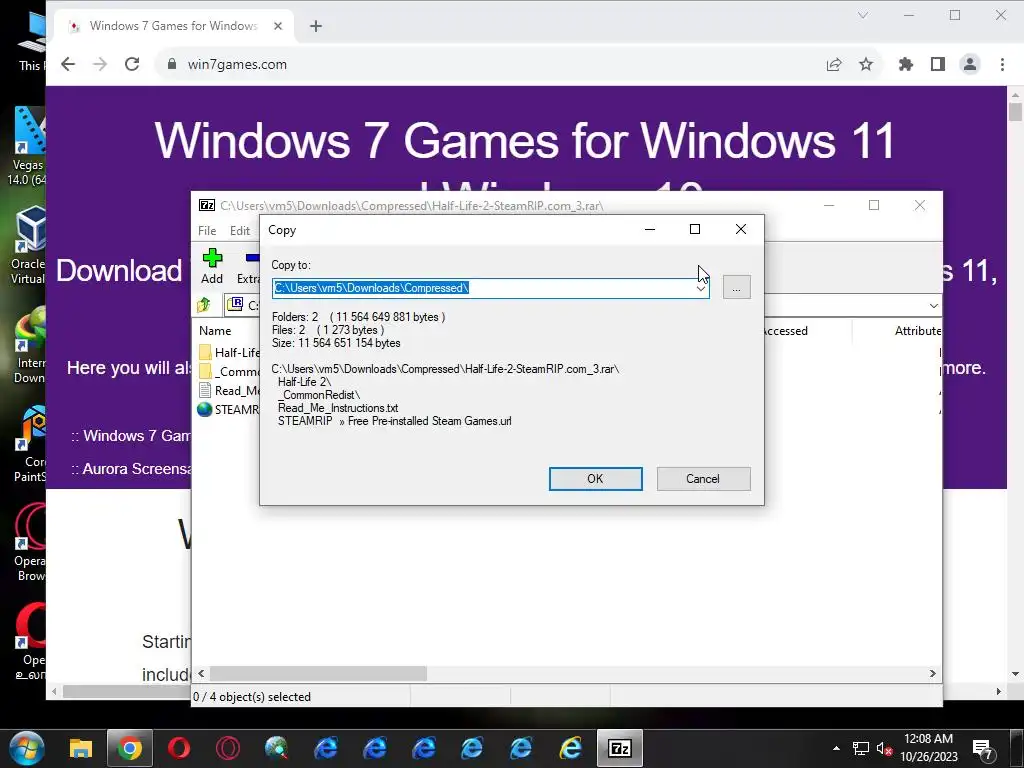Open Oracle VirtualBox desktop shortcut
The image size is (1024, 768).
click(27, 245)
